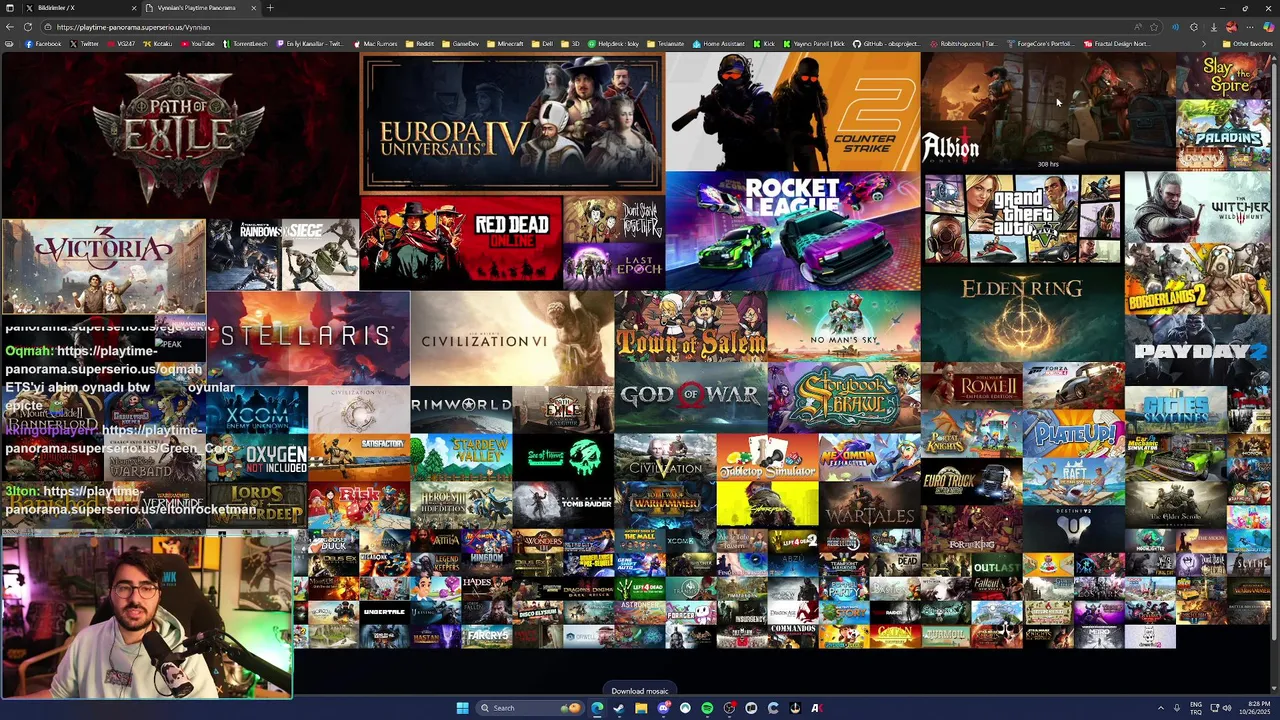Select the Elden Ring tile
The height and width of the screenshot is (720, 1280).
click(1022, 313)
